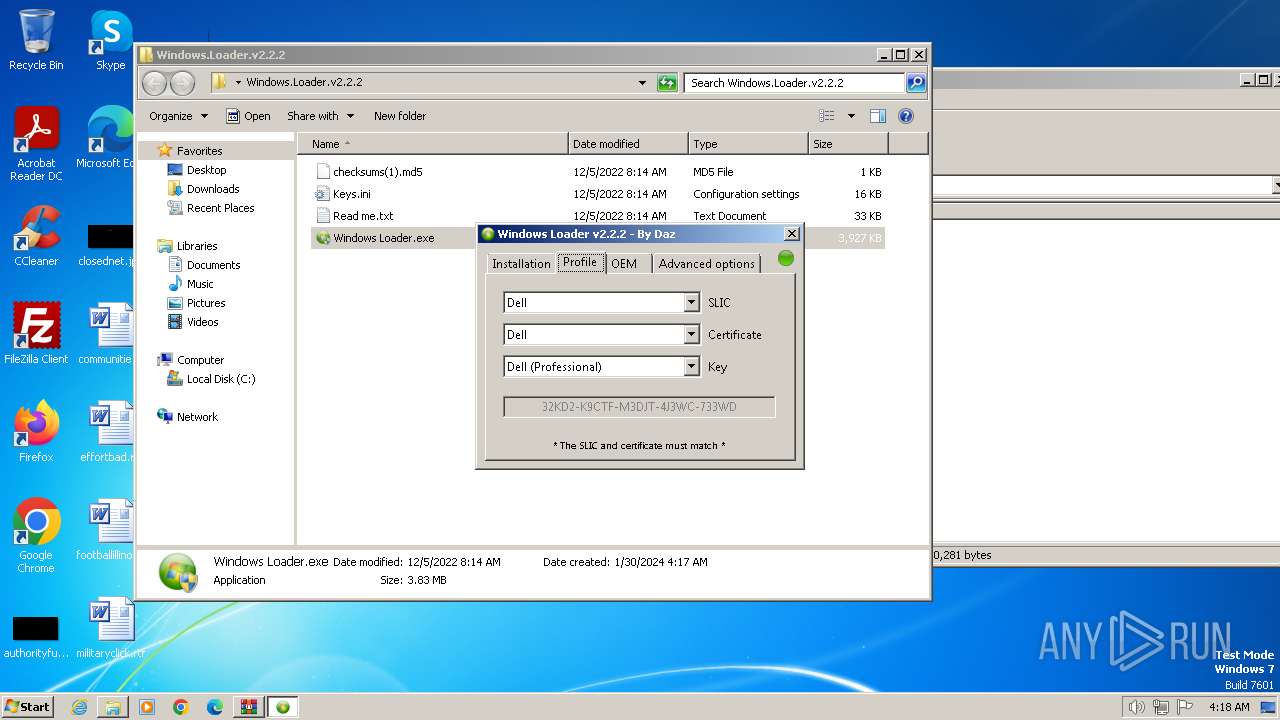Click the Explorer forward navigation arrow

tap(182, 83)
